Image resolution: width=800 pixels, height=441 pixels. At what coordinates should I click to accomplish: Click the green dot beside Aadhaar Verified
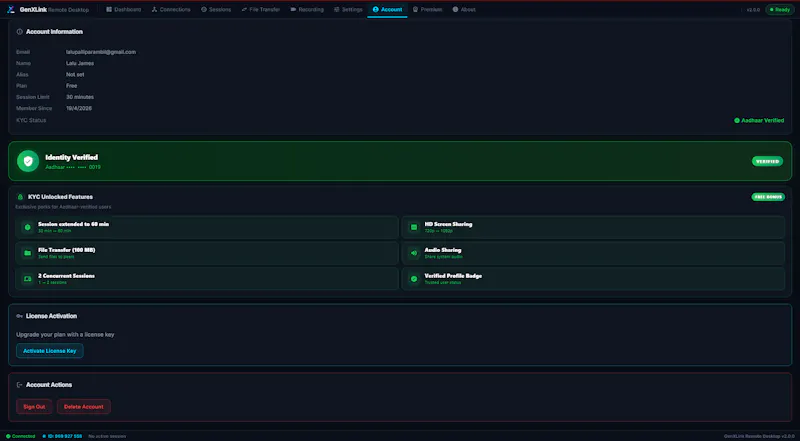(737, 120)
